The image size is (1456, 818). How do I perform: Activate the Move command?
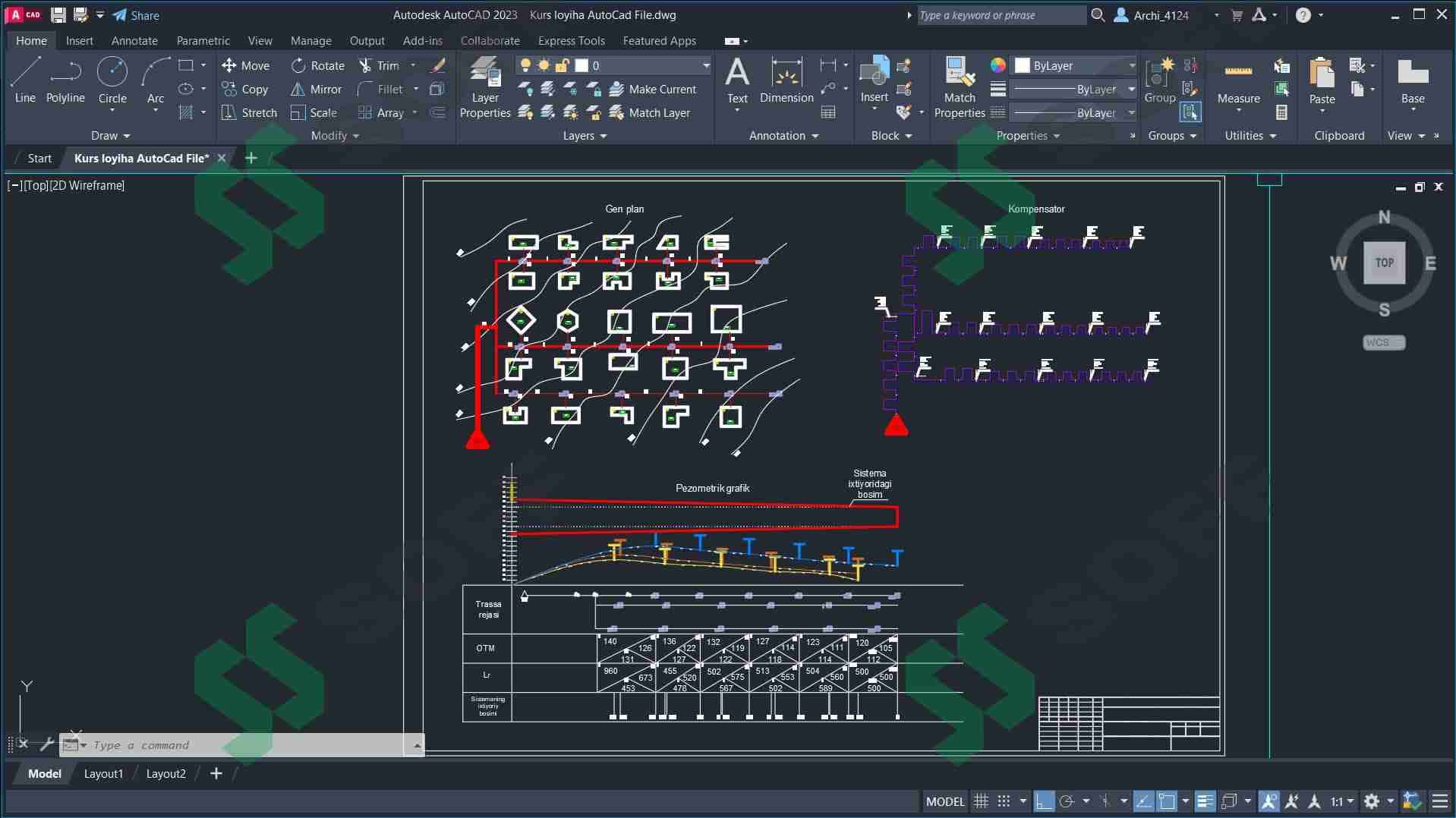point(245,66)
